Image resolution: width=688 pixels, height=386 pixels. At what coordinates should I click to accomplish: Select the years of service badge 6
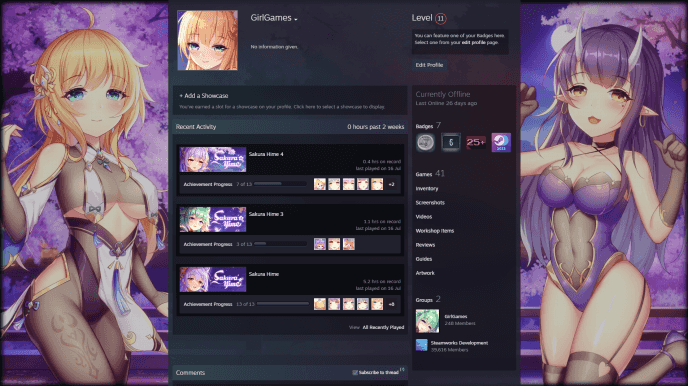(451, 143)
